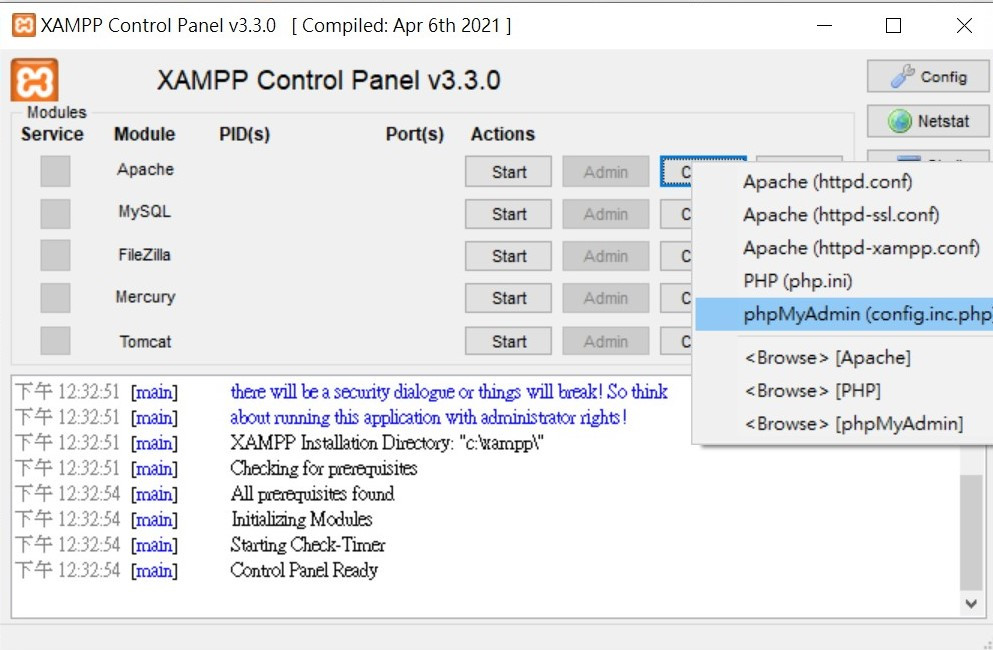Start the Apache module

tap(509, 172)
